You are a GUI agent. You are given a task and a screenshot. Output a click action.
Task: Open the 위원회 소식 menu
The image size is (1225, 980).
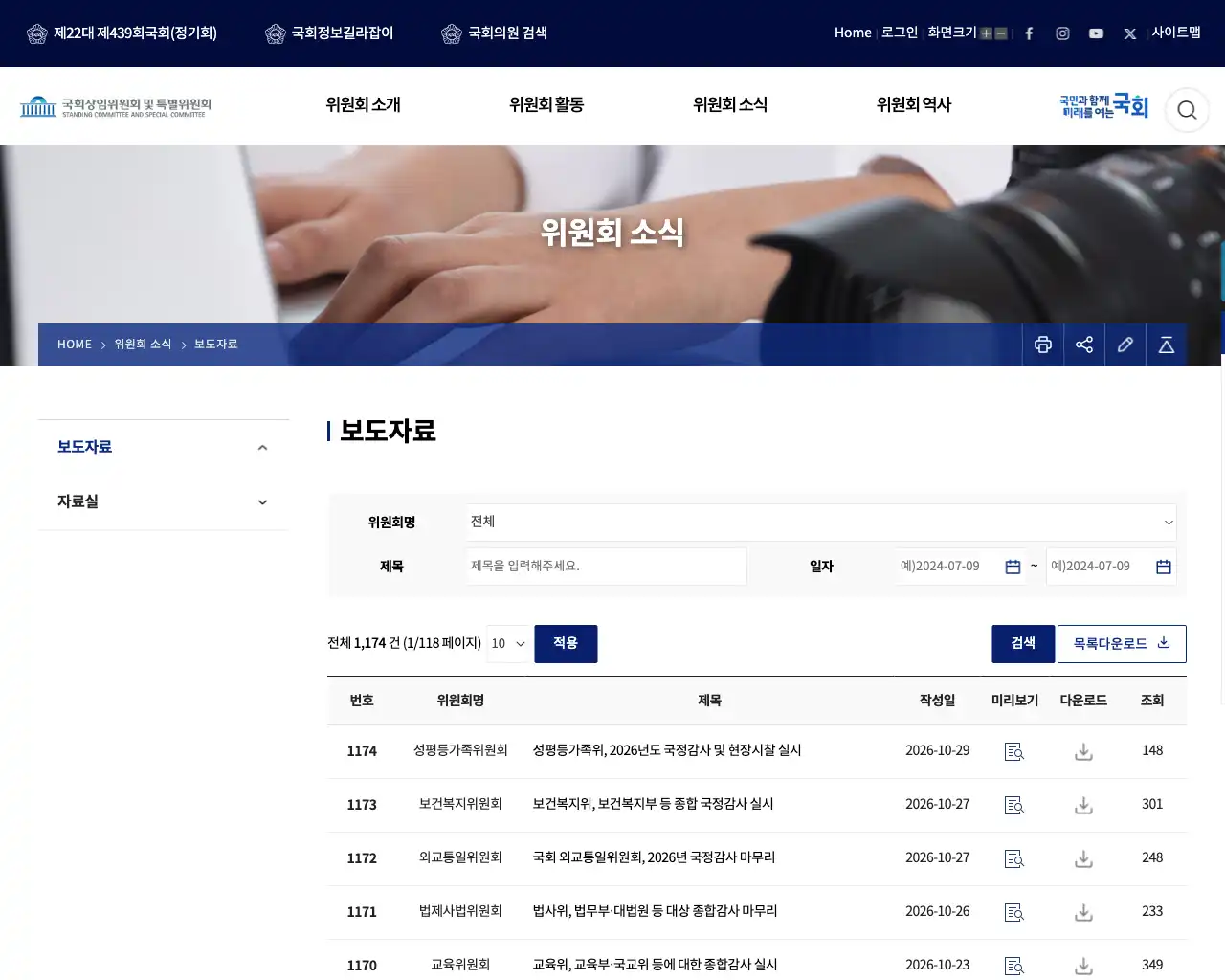pyautogui.click(x=730, y=105)
